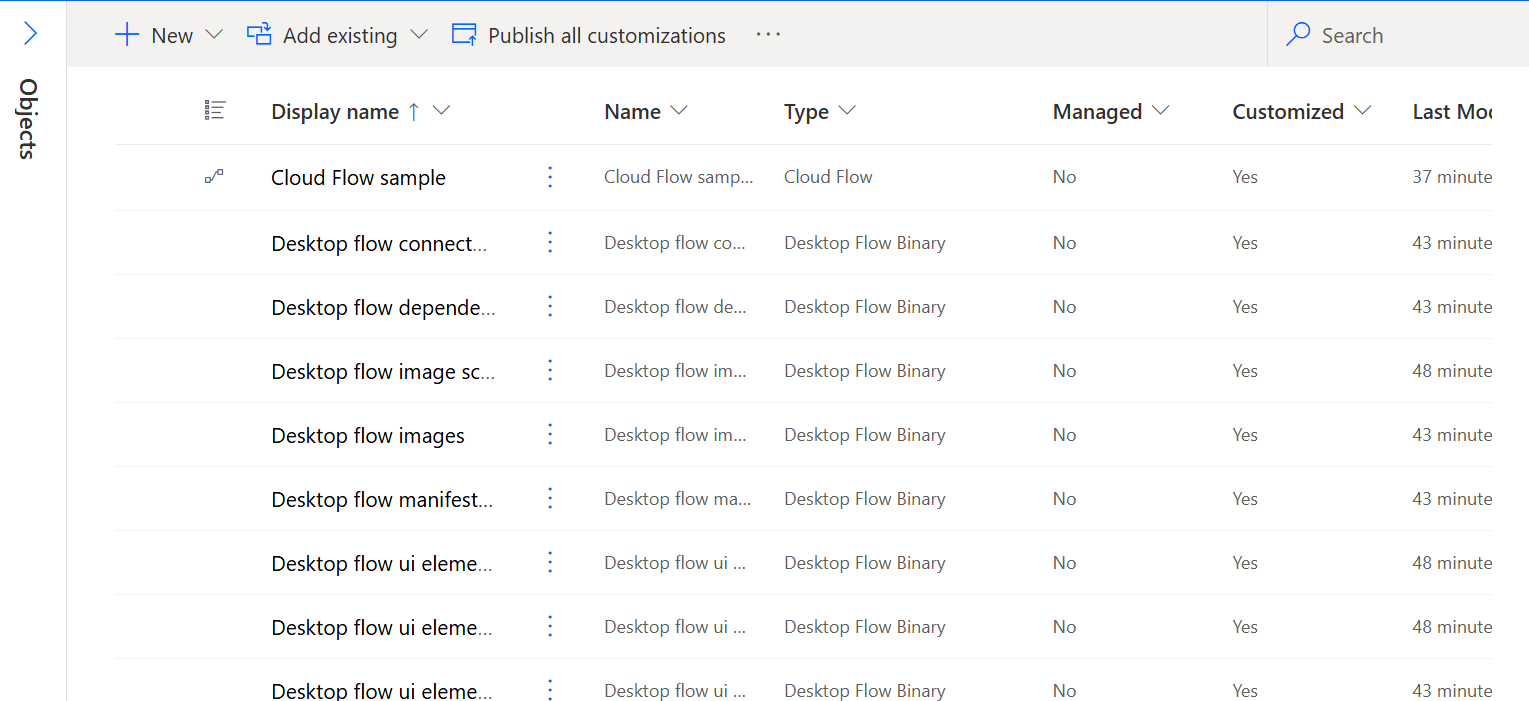
Task: Open Desktop flow images
Action: [367, 435]
